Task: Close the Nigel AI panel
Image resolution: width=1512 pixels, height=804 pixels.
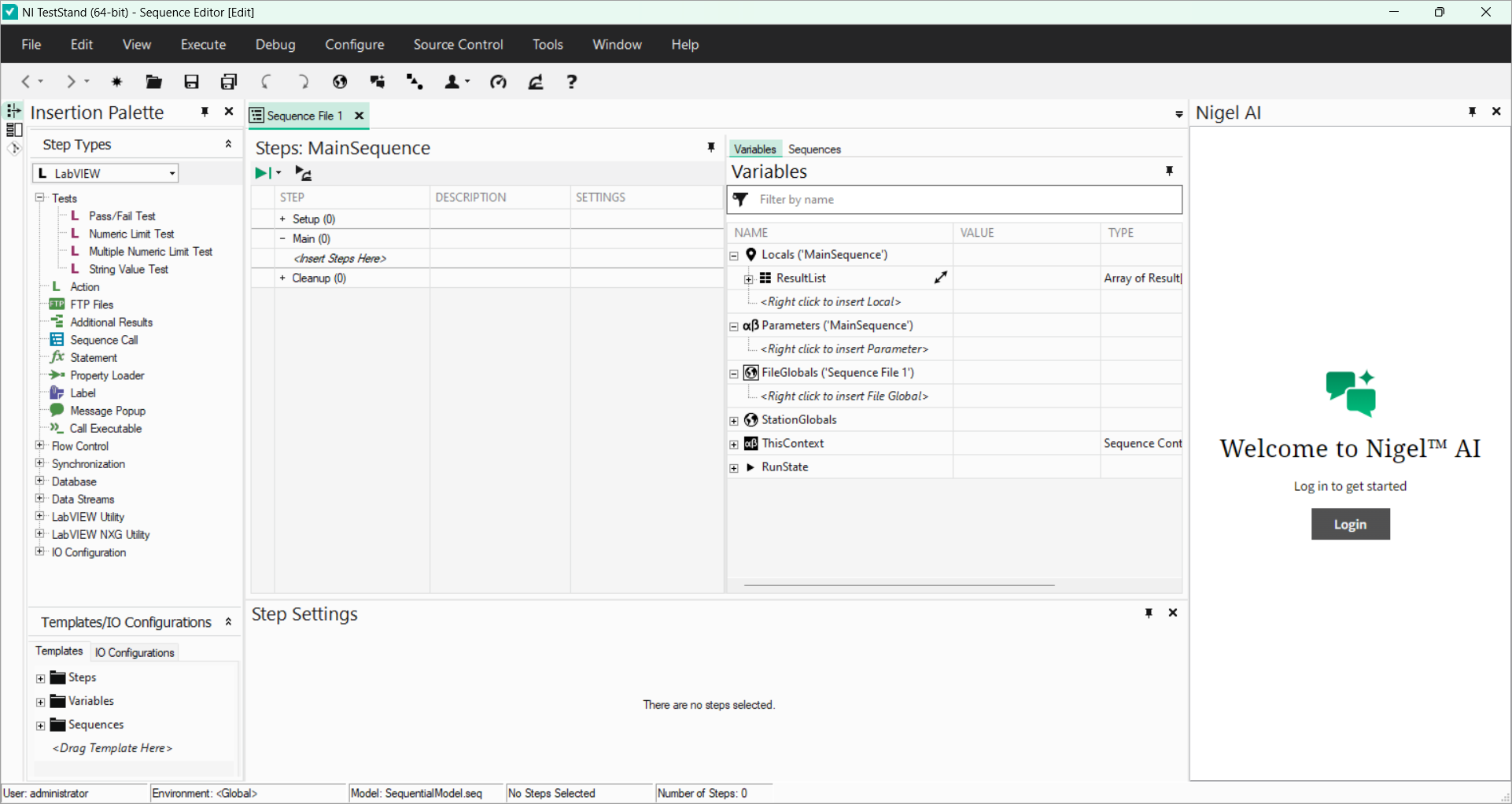Action: pos(1496,112)
